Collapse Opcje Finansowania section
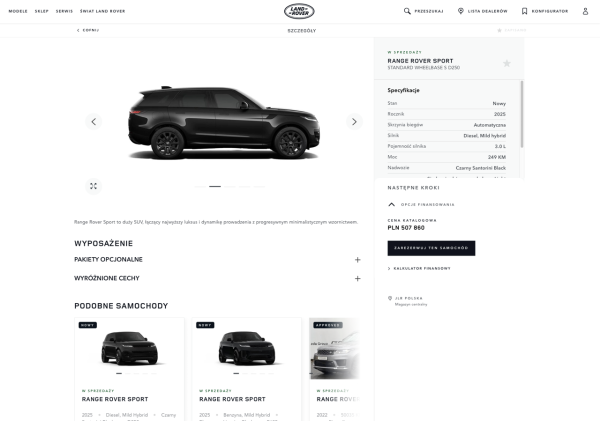600x421 pixels. 391,204
